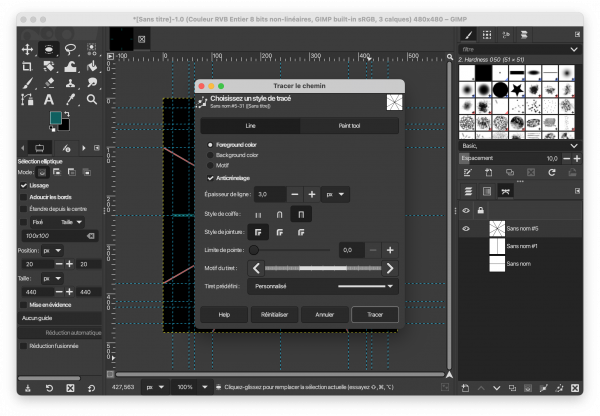Choose Intersect selection mode icon

click(x=86, y=172)
